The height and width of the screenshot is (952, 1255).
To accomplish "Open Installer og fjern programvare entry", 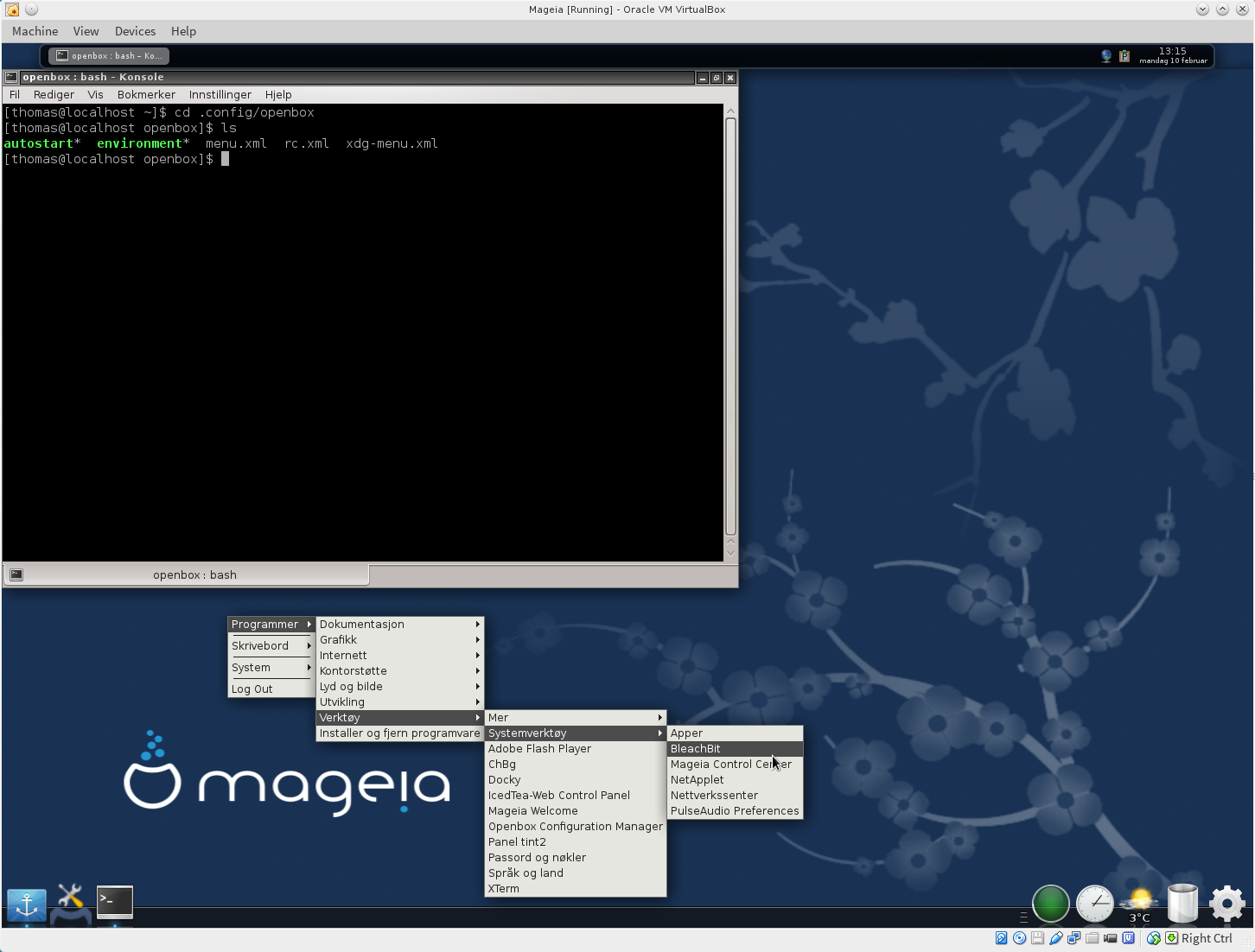I will coord(399,733).
